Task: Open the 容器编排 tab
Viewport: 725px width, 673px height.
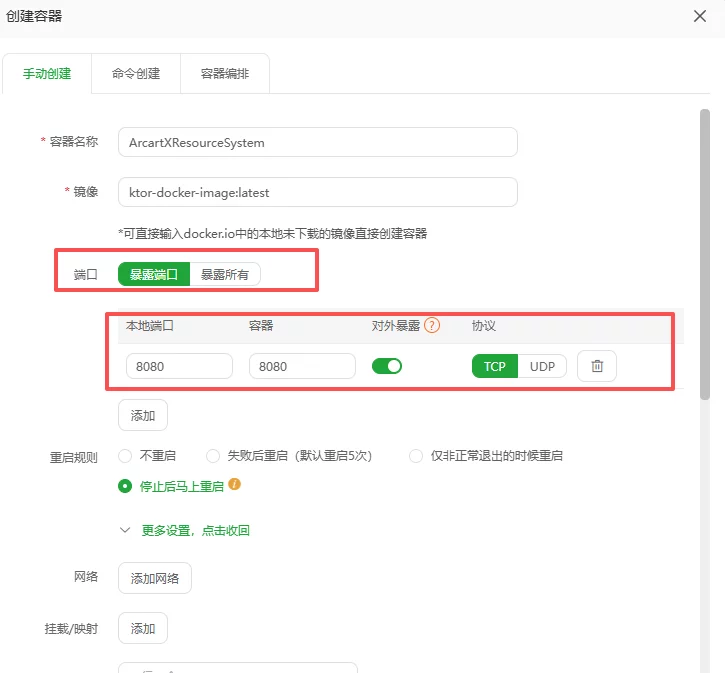Action: point(224,73)
